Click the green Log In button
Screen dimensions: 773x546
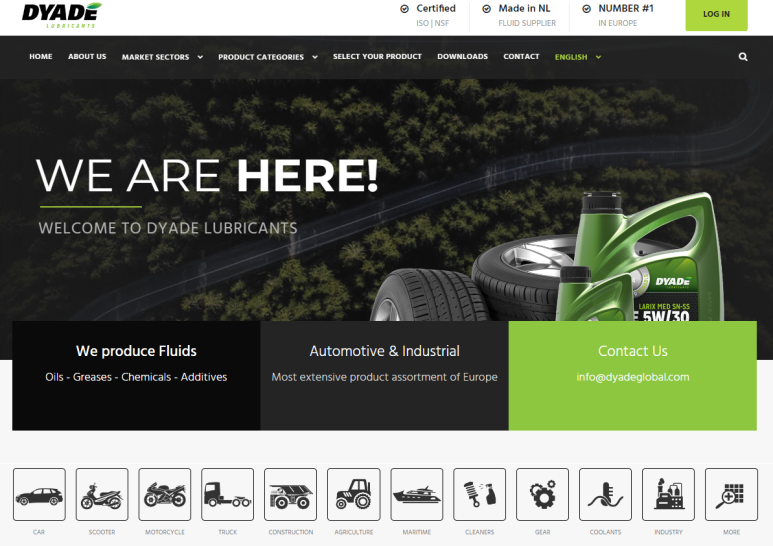[716, 14]
